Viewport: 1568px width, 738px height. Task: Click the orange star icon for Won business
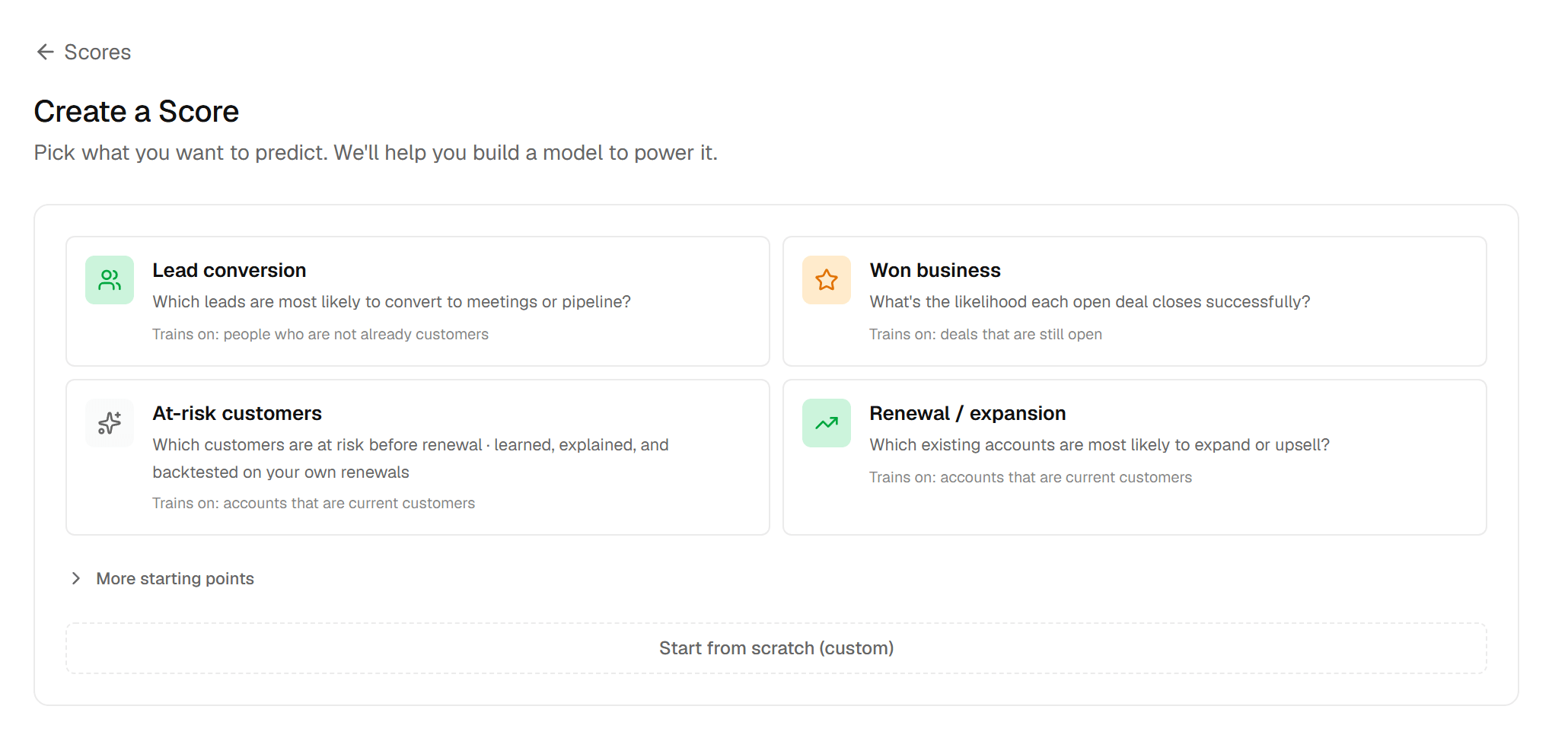click(x=827, y=280)
